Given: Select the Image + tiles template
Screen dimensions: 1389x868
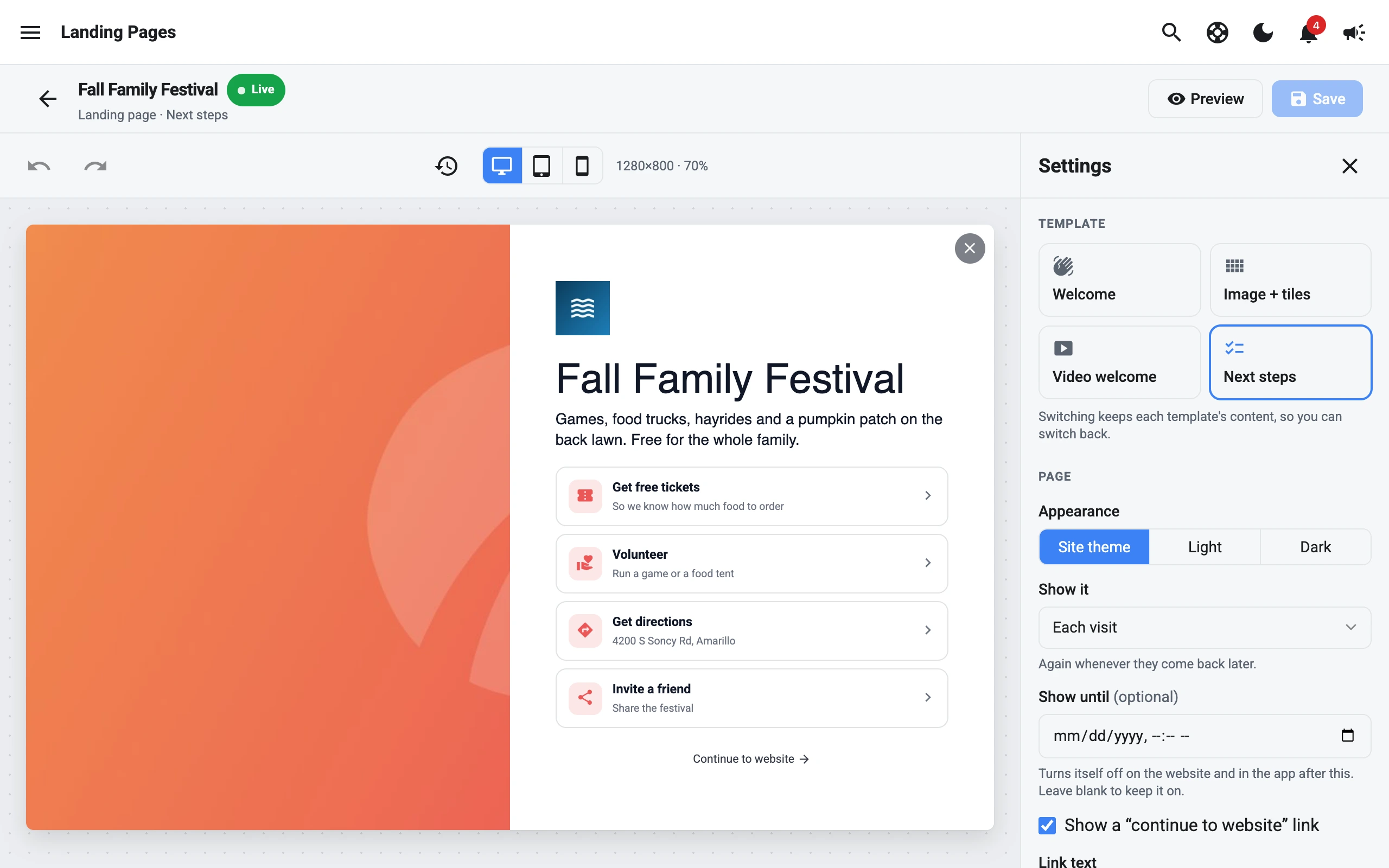Looking at the screenshot, I should pyautogui.click(x=1290, y=279).
